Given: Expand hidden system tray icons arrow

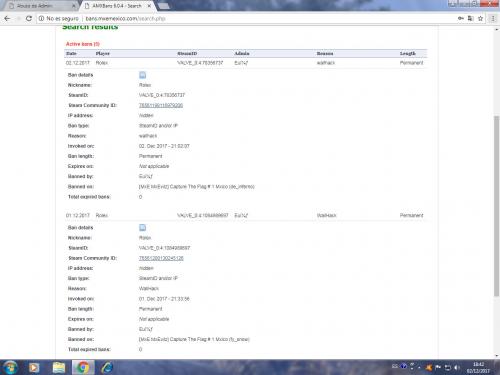Looking at the screenshot, I should [419, 368].
